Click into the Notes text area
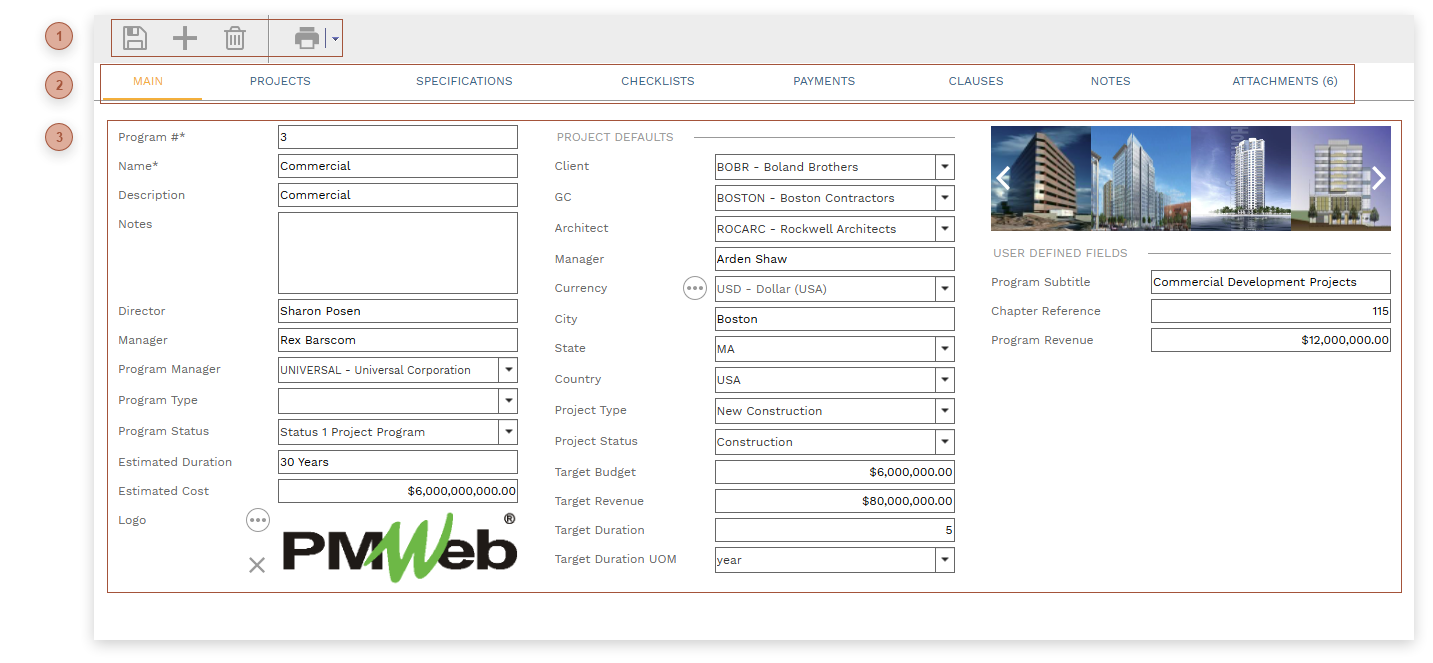The width and height of the screenshot is (1433, 663). pyautogui.click(x=397, y=253)
